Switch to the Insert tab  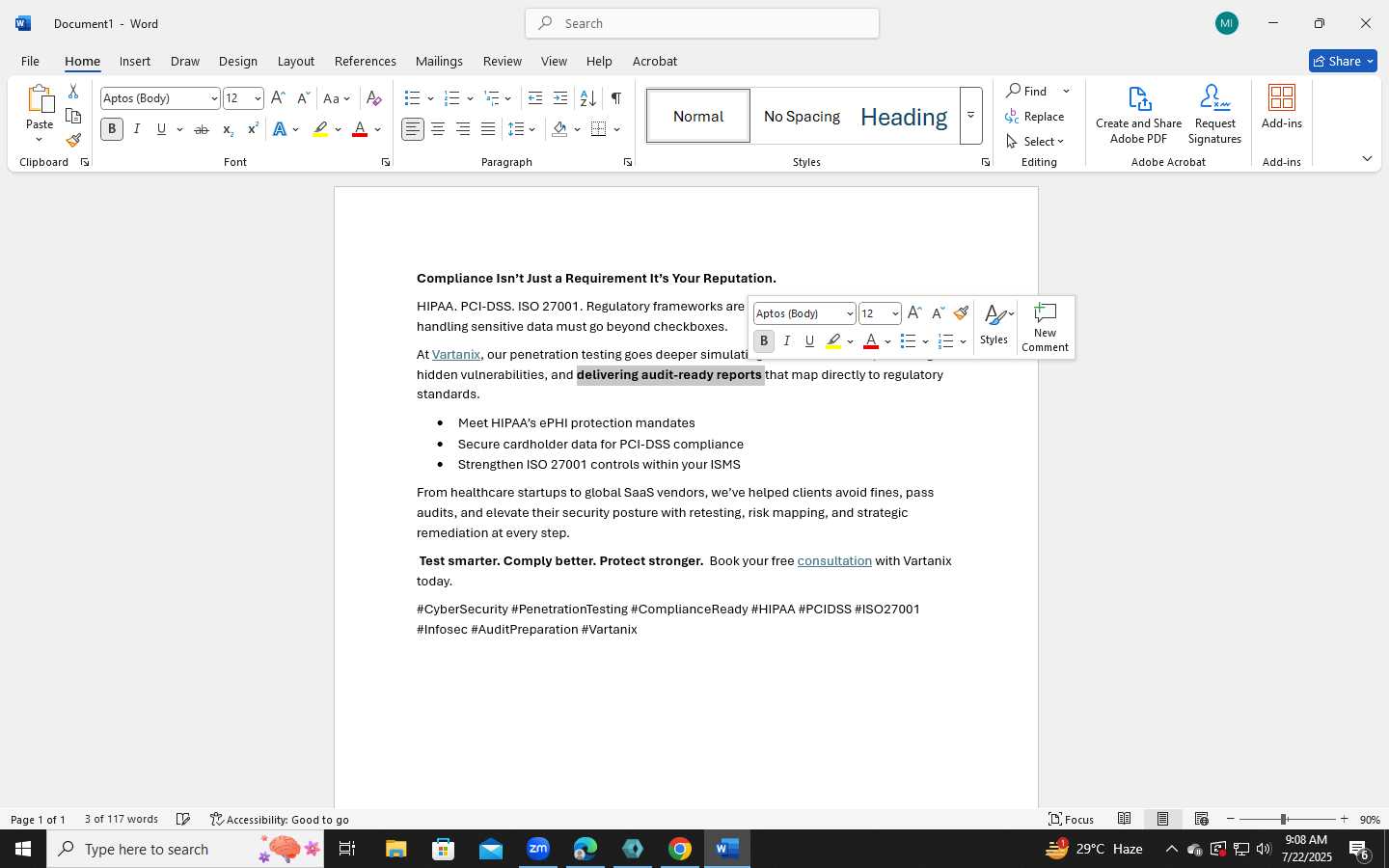135,61
